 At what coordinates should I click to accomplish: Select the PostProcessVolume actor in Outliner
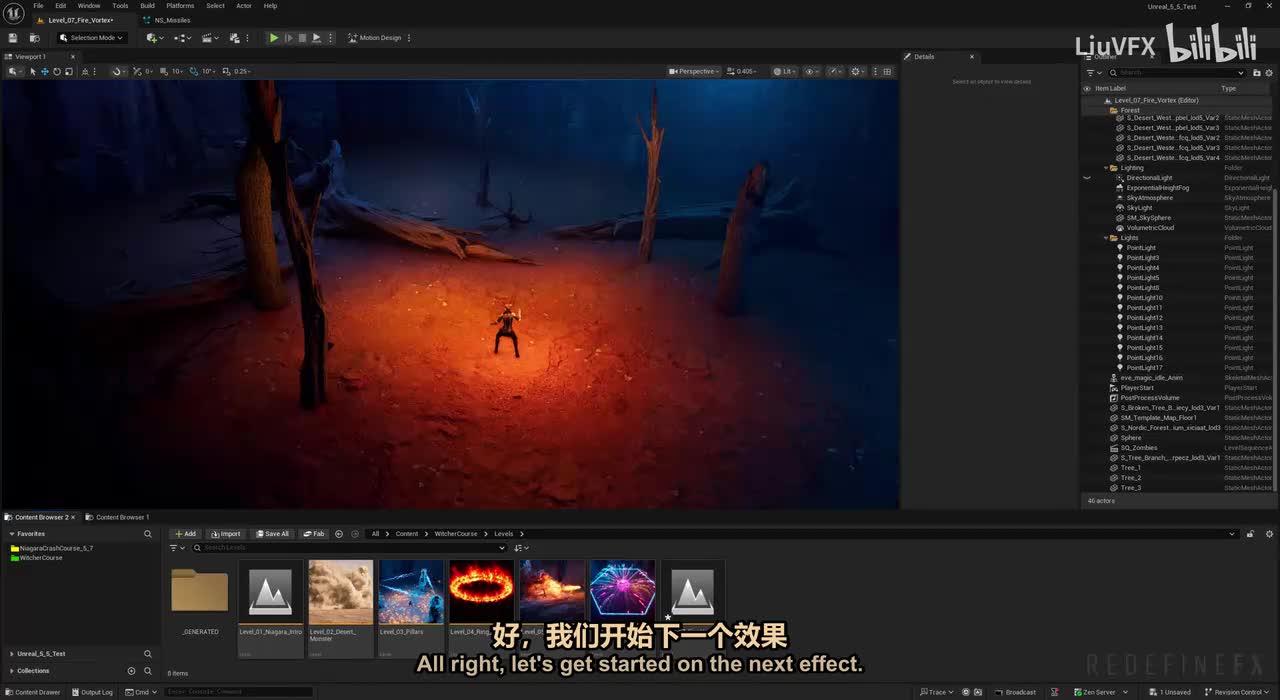click(1150, 398)
